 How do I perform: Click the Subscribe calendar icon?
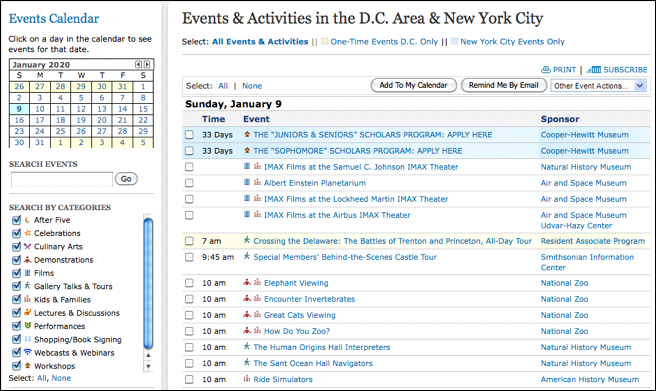coord(594,69)
